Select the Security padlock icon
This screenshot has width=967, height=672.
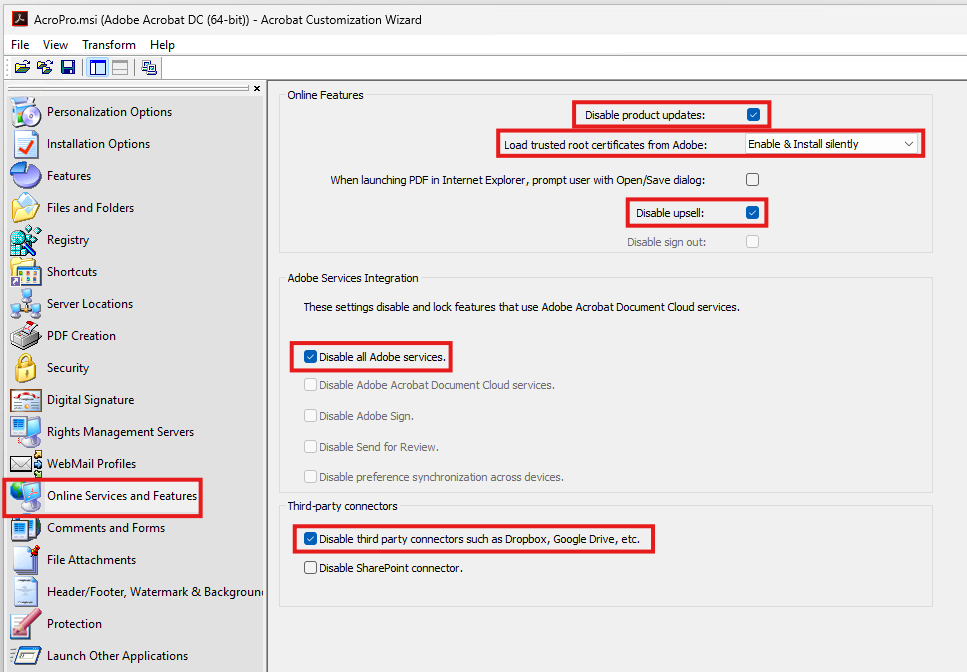point(25,368)
